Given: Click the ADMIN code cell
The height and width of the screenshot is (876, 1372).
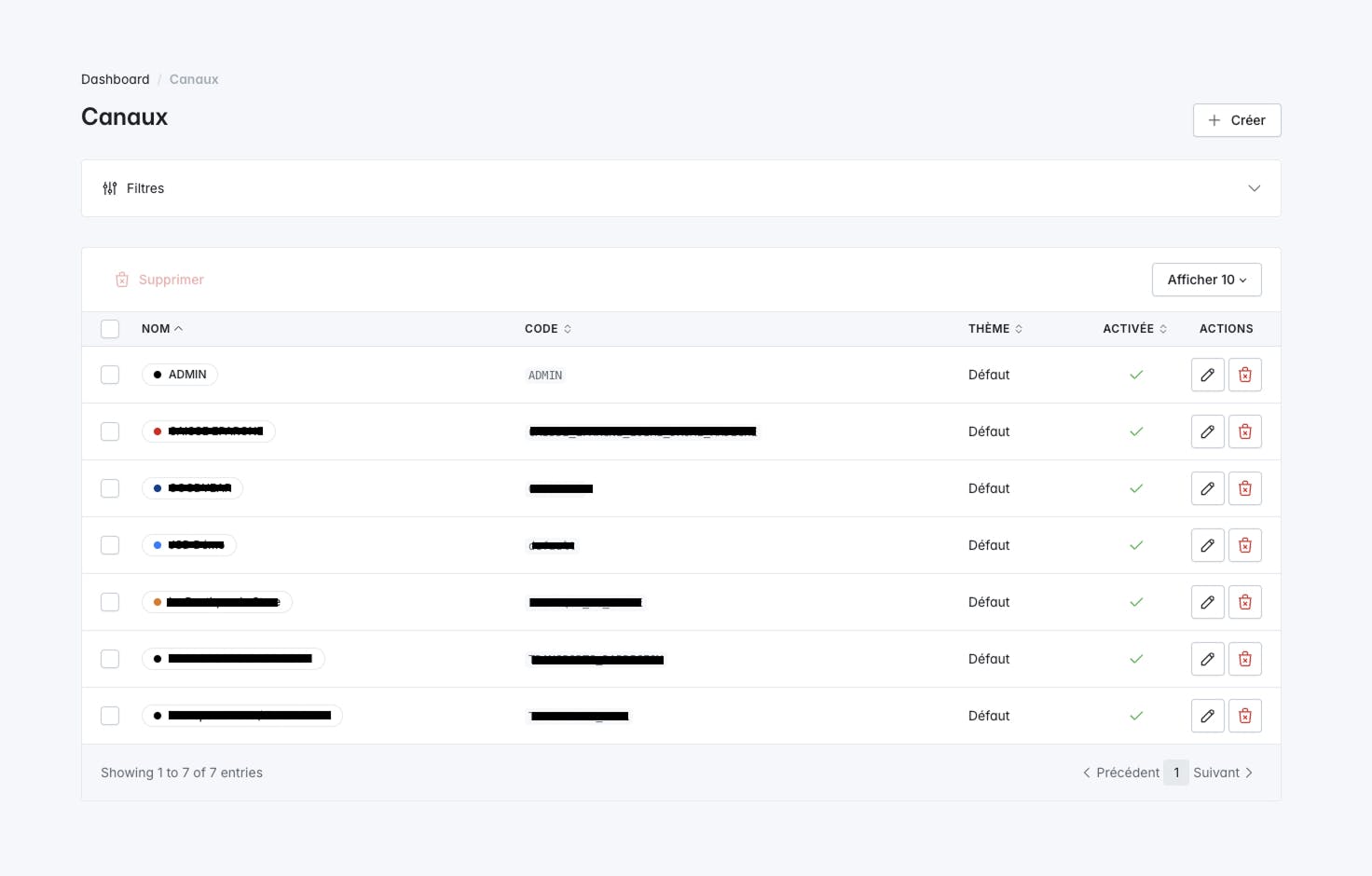Looking at the screenshot, I should [545, 376].
